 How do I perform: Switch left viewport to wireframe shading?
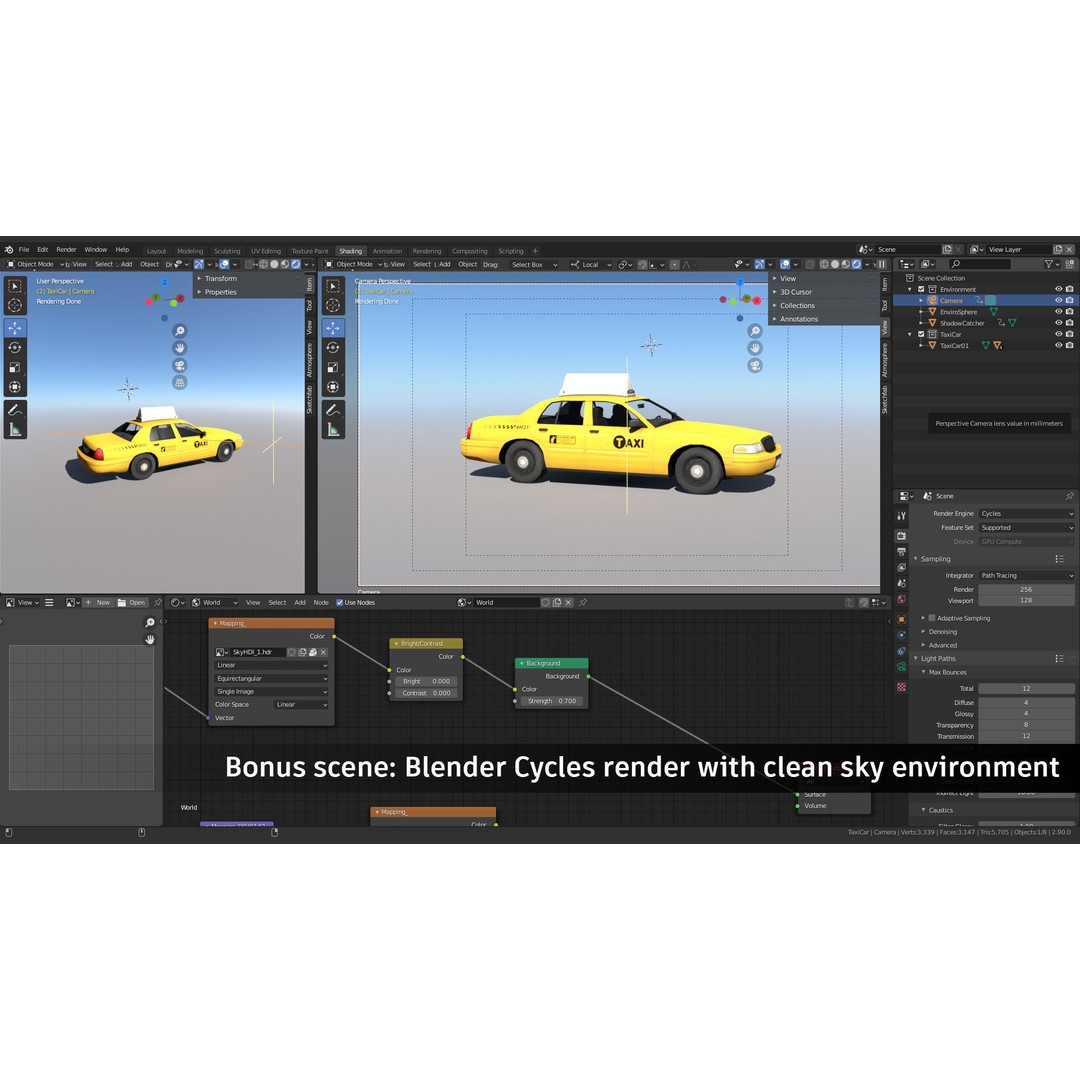(x=263, y=264)
